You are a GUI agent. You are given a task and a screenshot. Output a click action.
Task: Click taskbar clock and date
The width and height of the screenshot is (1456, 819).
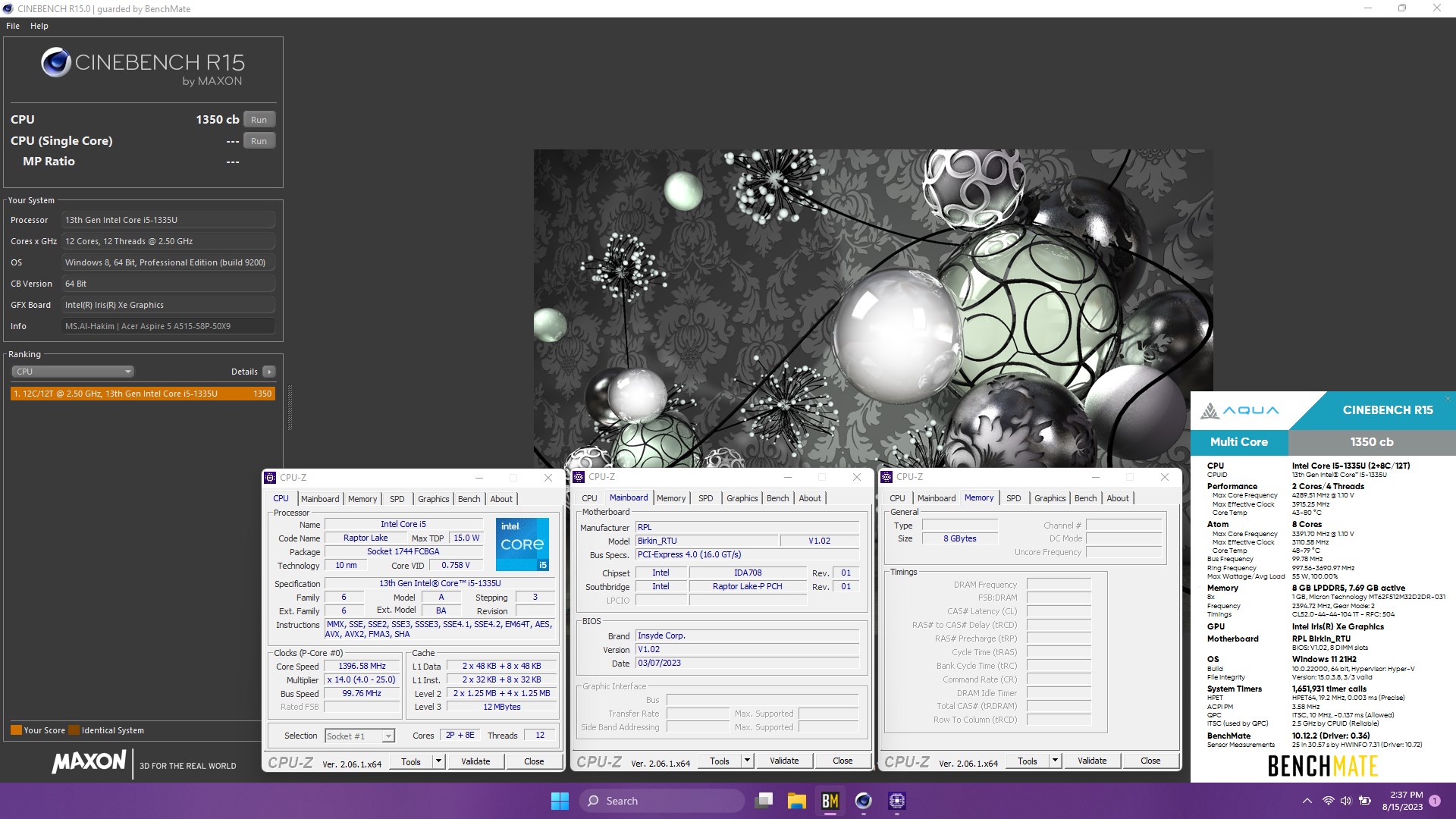pos(1403,801)
